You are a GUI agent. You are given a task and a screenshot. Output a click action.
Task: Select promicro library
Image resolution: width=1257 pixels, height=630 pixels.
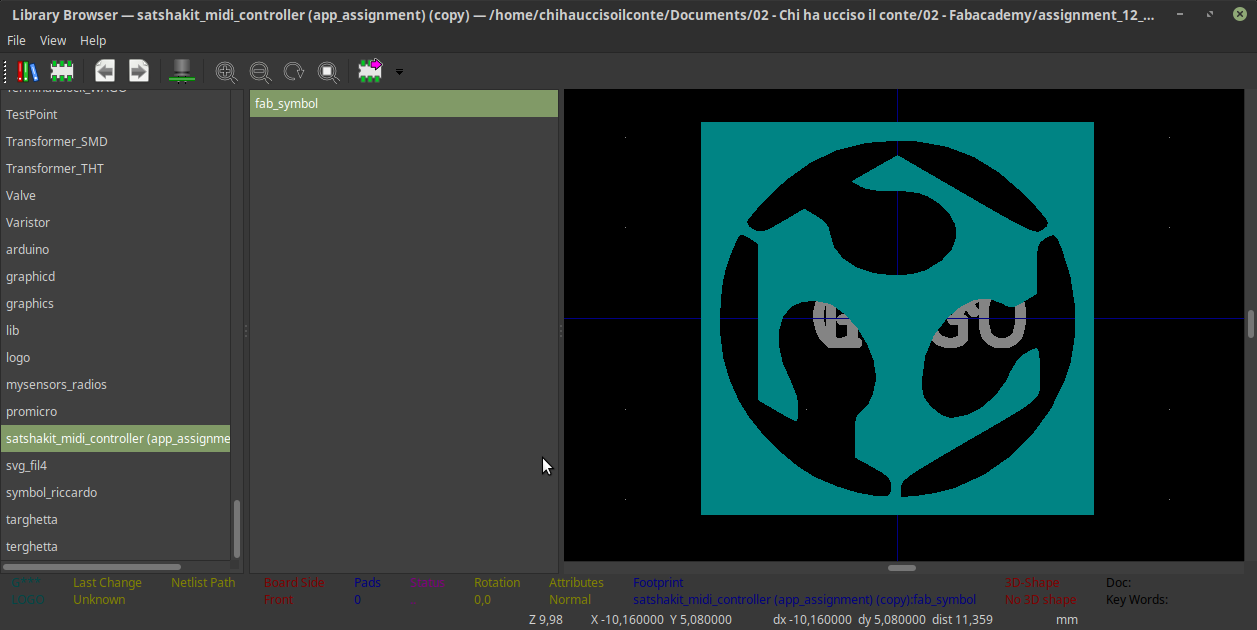click(x=115, y=412)
